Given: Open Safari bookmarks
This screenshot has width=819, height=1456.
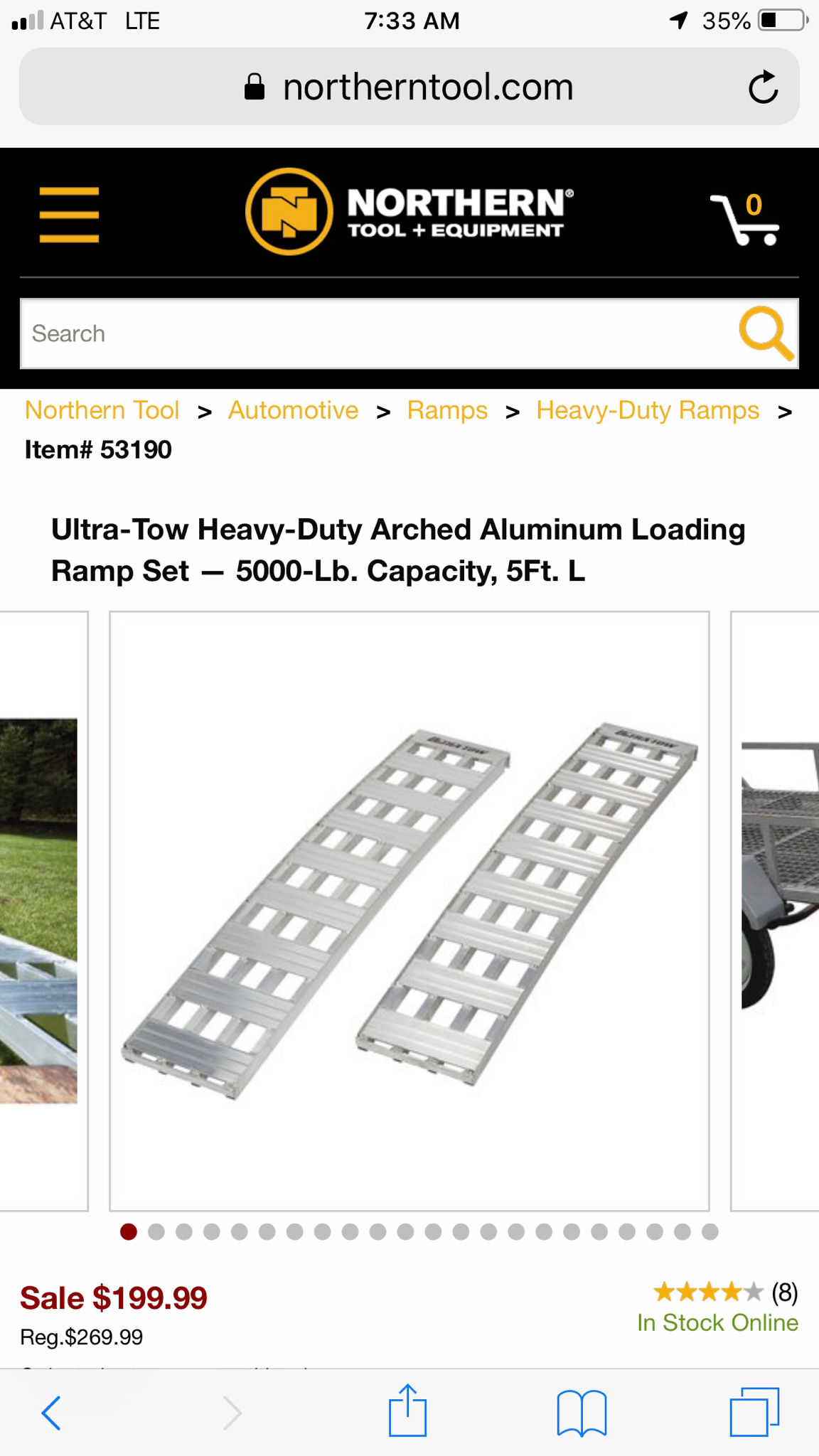Looking at the screenshot, I should [x=582, y=1413].
